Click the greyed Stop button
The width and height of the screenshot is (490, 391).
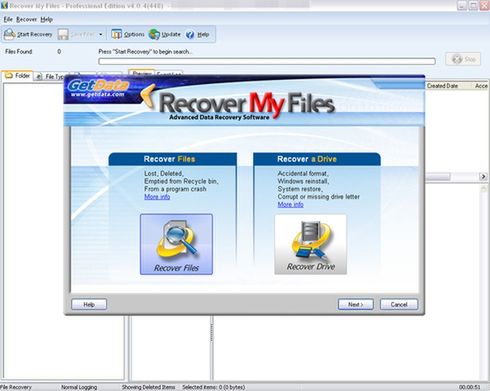463,59
